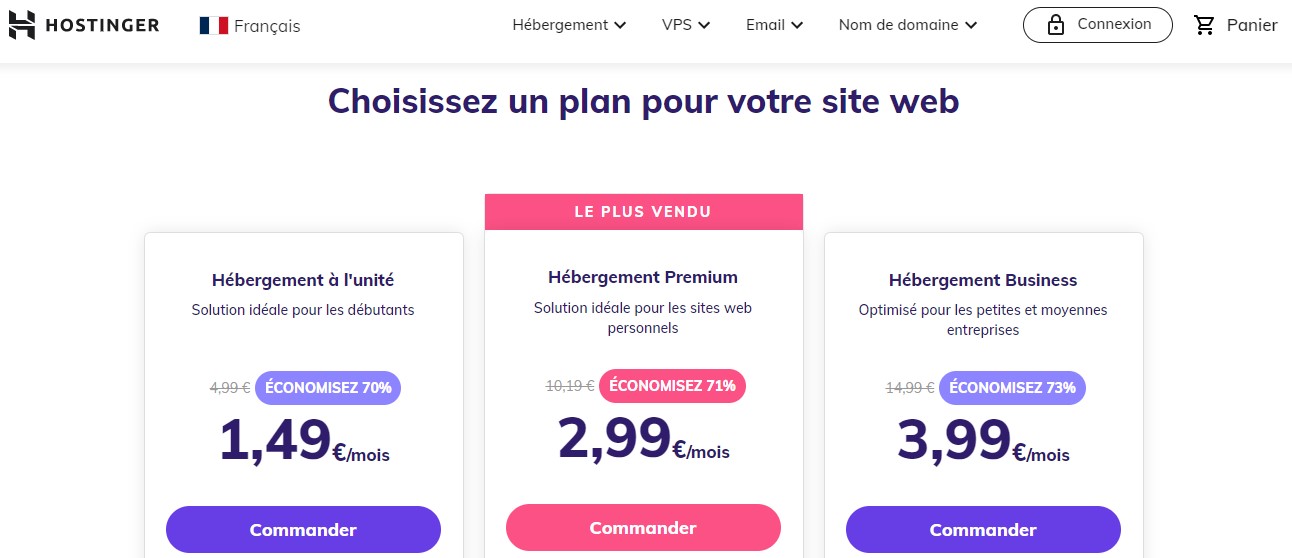The width and height of the screenshot is (1292, 558).
Task: Expand the Email dropdown menu
Action: (x=774, y=25)
